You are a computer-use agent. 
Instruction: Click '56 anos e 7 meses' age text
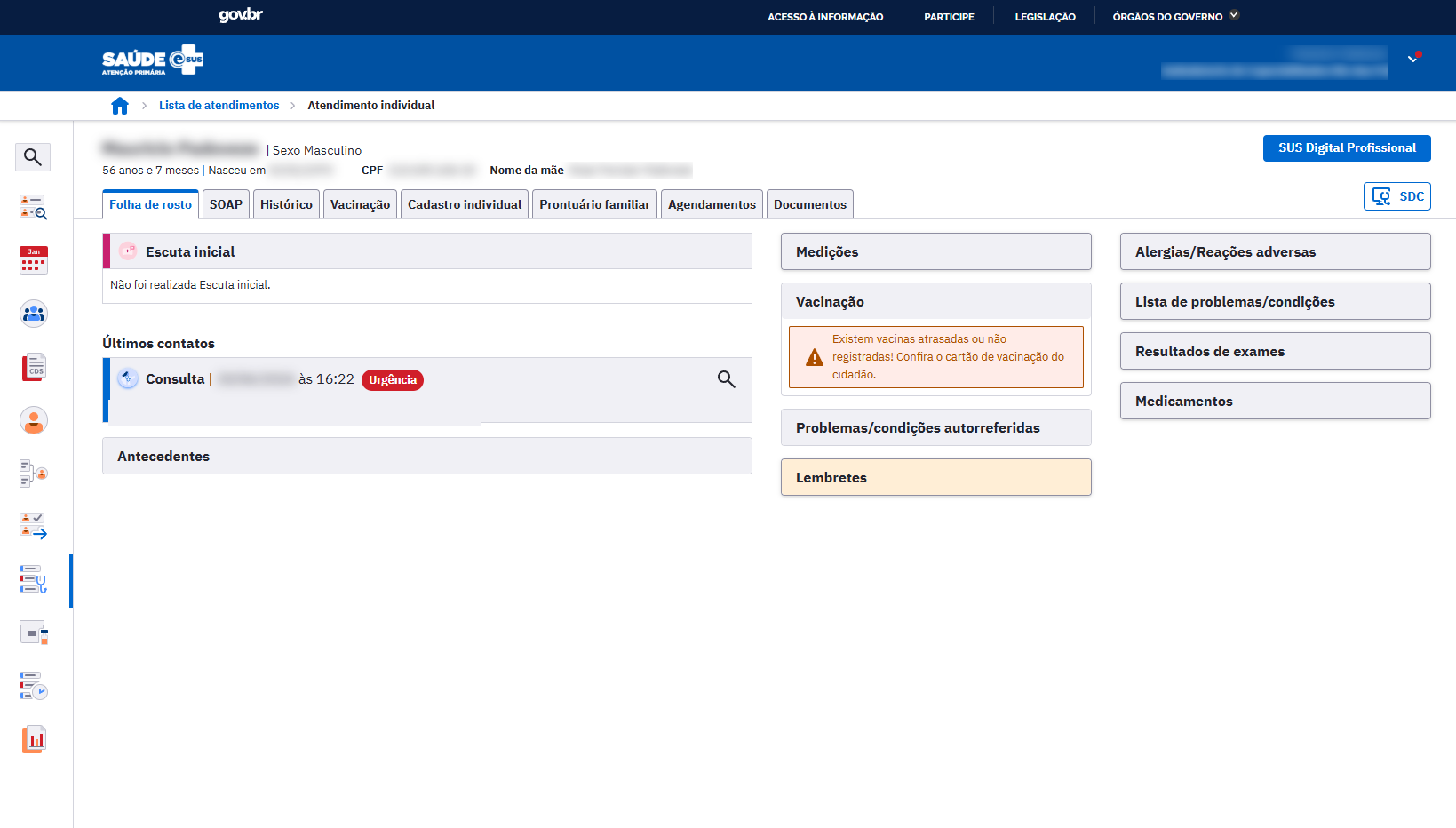pyautogui.click(x=150, y=171)
